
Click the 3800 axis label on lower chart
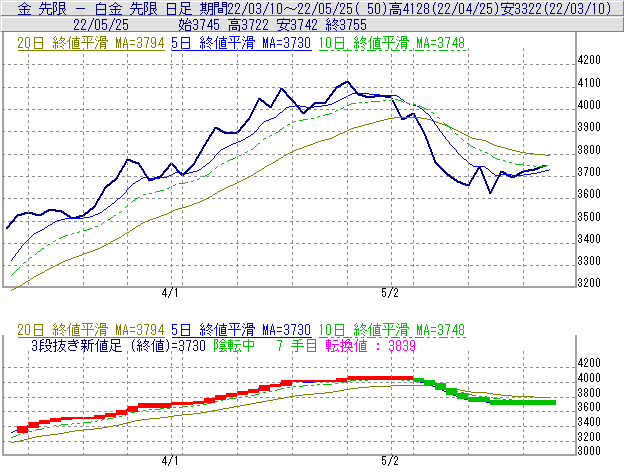tap(589, 393)
